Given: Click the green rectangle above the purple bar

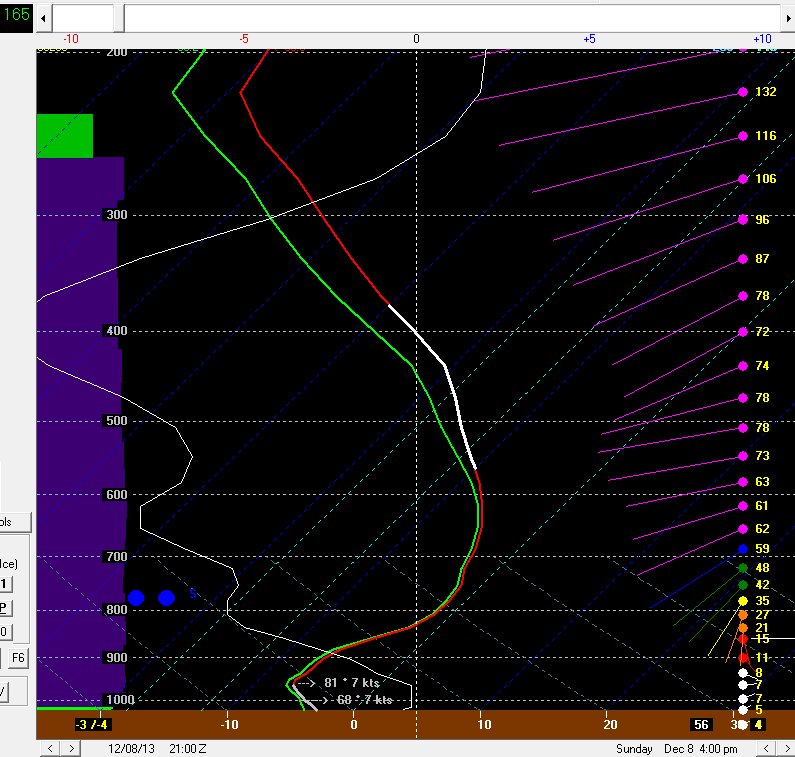Looking at the screenshot, I should tap(65, 135).
